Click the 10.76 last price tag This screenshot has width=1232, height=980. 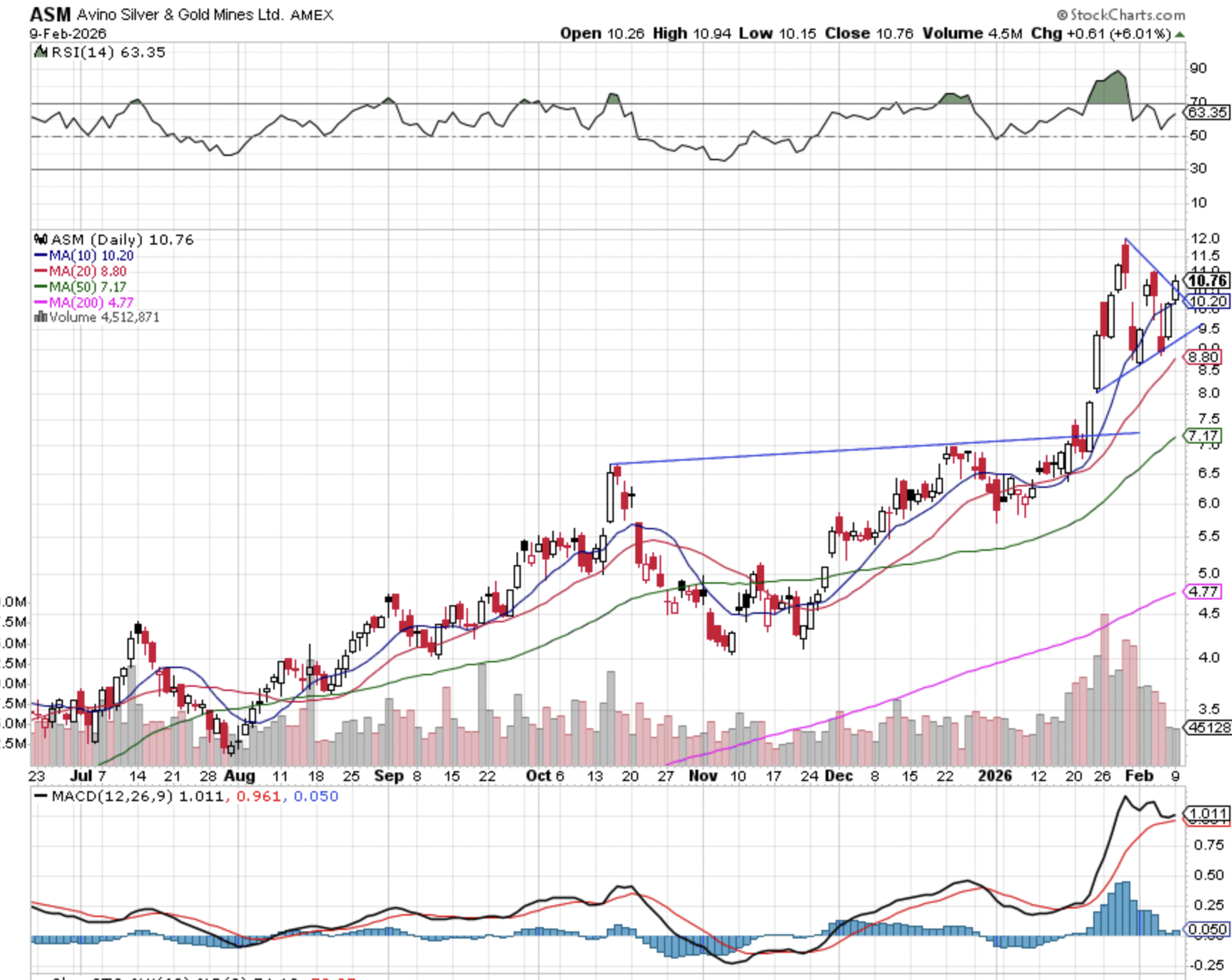1207,280
